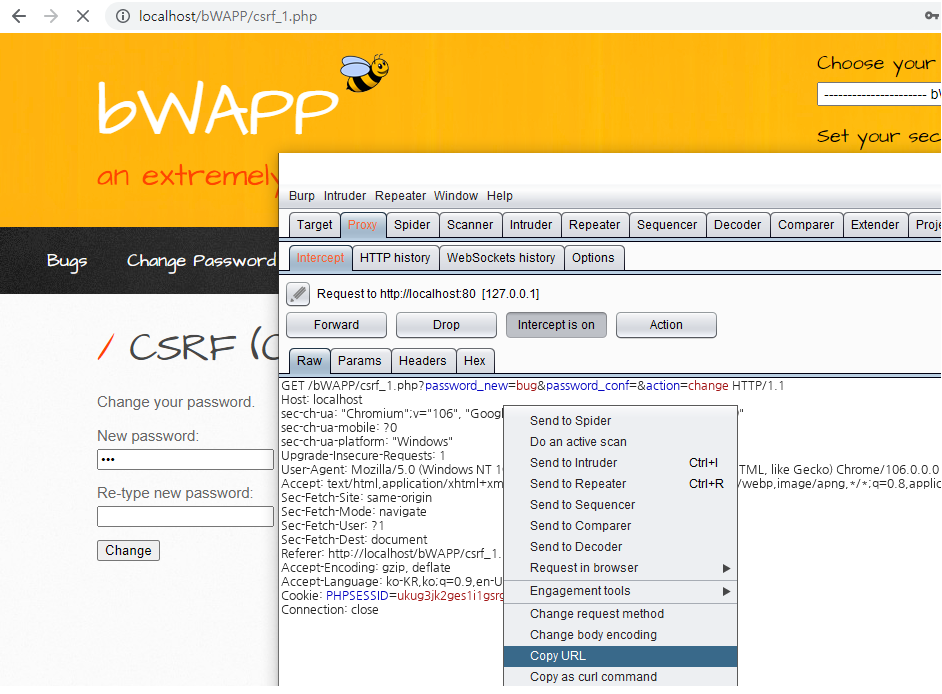Stop page loading with X icon
Image resolution: width=942 pixels, height=694 pixels.
(83, 16)
